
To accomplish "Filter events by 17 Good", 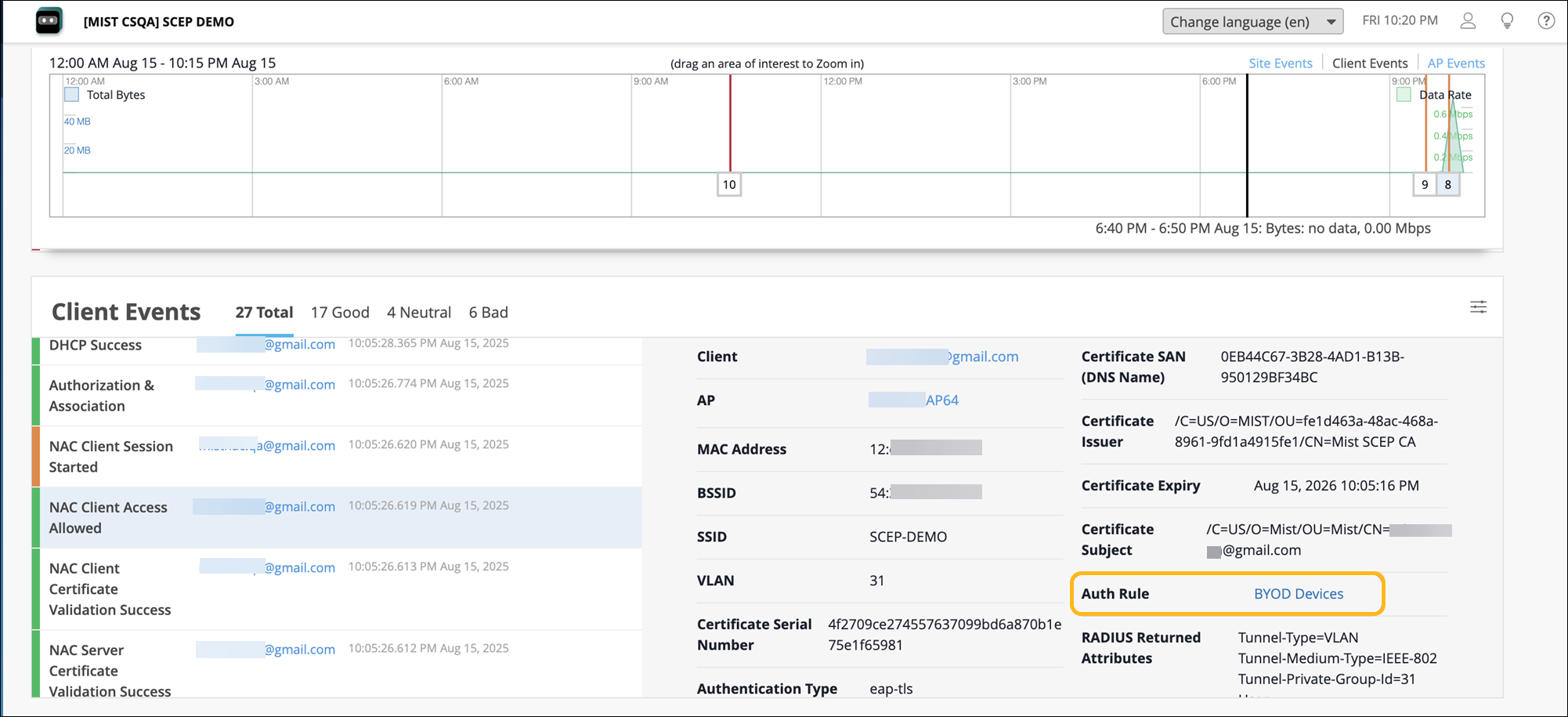I will tap(339, 313).
